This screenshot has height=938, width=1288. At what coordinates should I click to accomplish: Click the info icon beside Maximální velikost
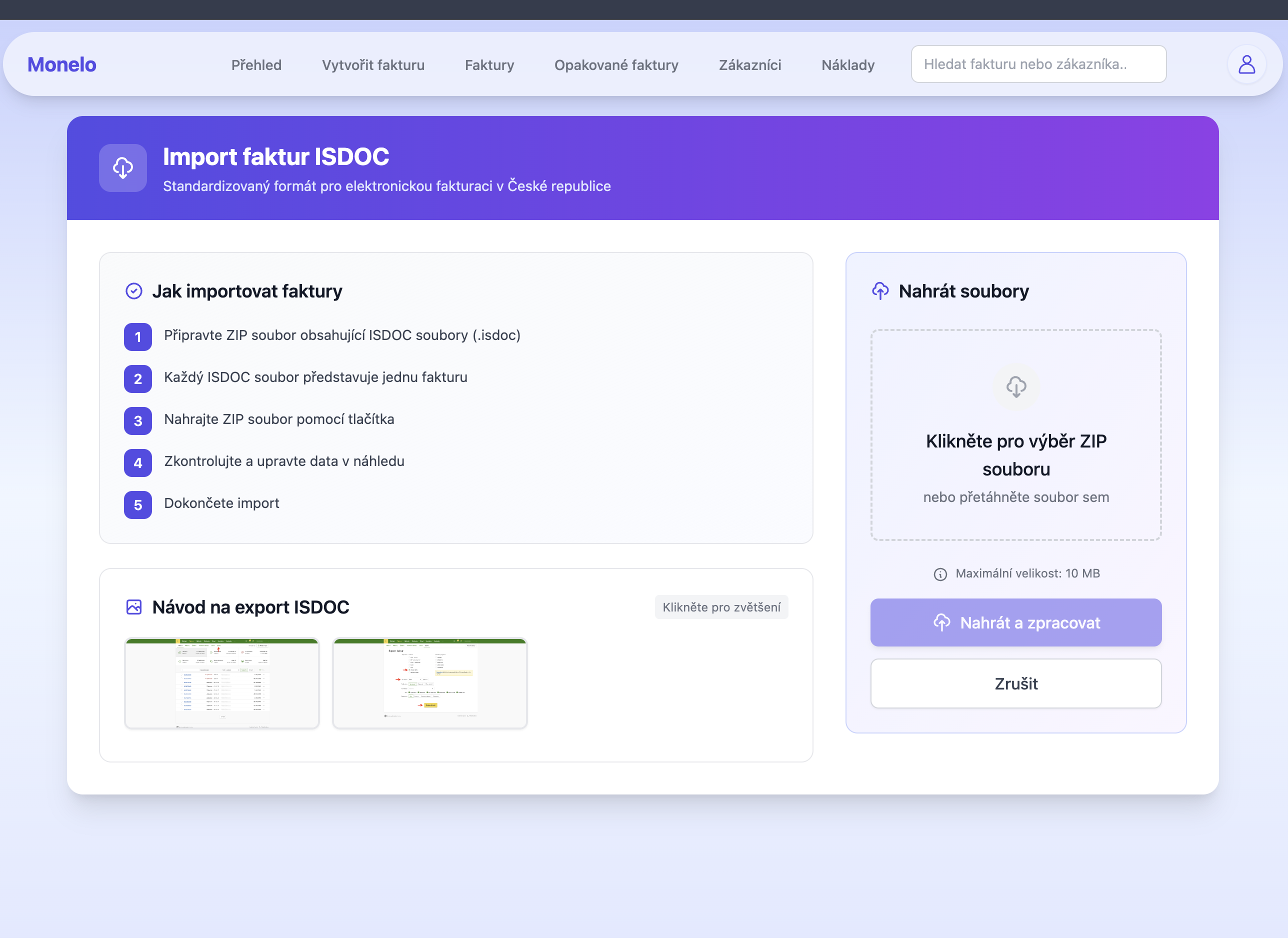(x=940, y=574)
